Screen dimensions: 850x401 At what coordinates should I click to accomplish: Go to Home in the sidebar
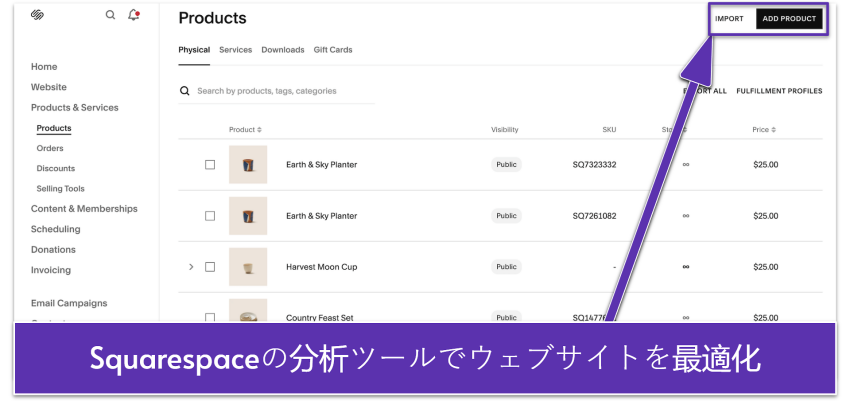pyautogui.click(x=44, y=67)
